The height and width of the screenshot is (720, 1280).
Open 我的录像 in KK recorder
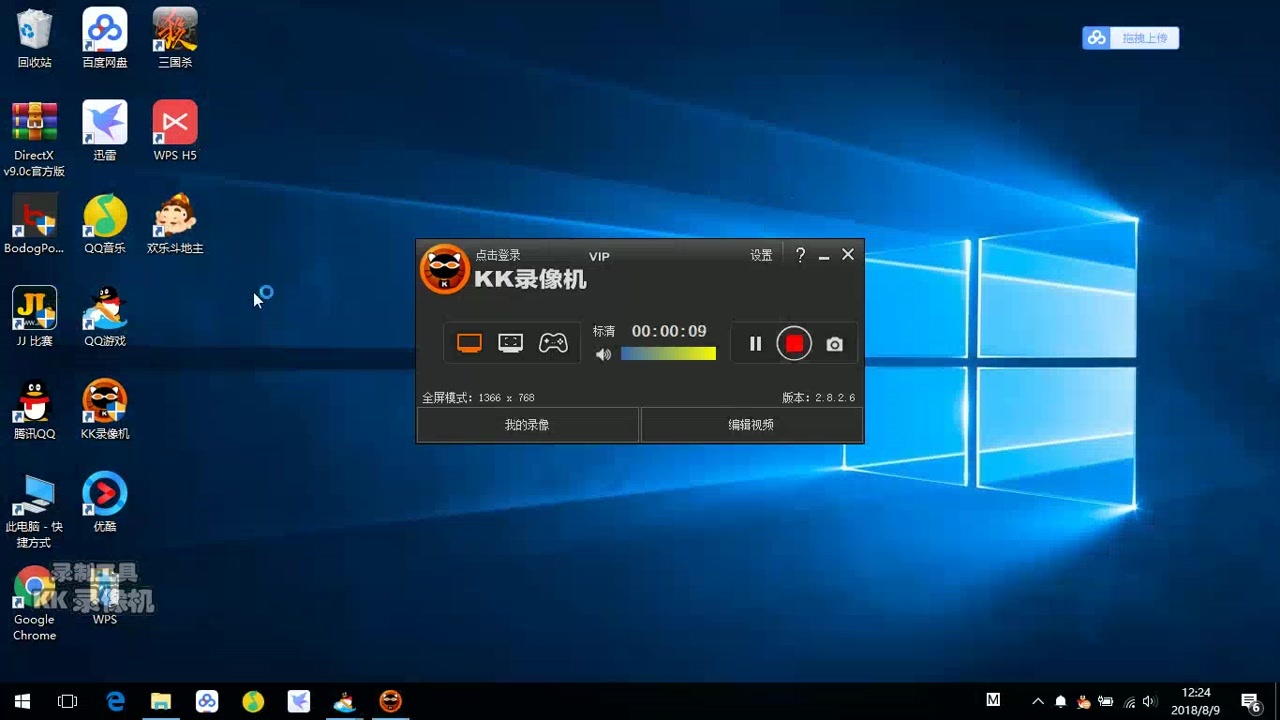[527, 425]
